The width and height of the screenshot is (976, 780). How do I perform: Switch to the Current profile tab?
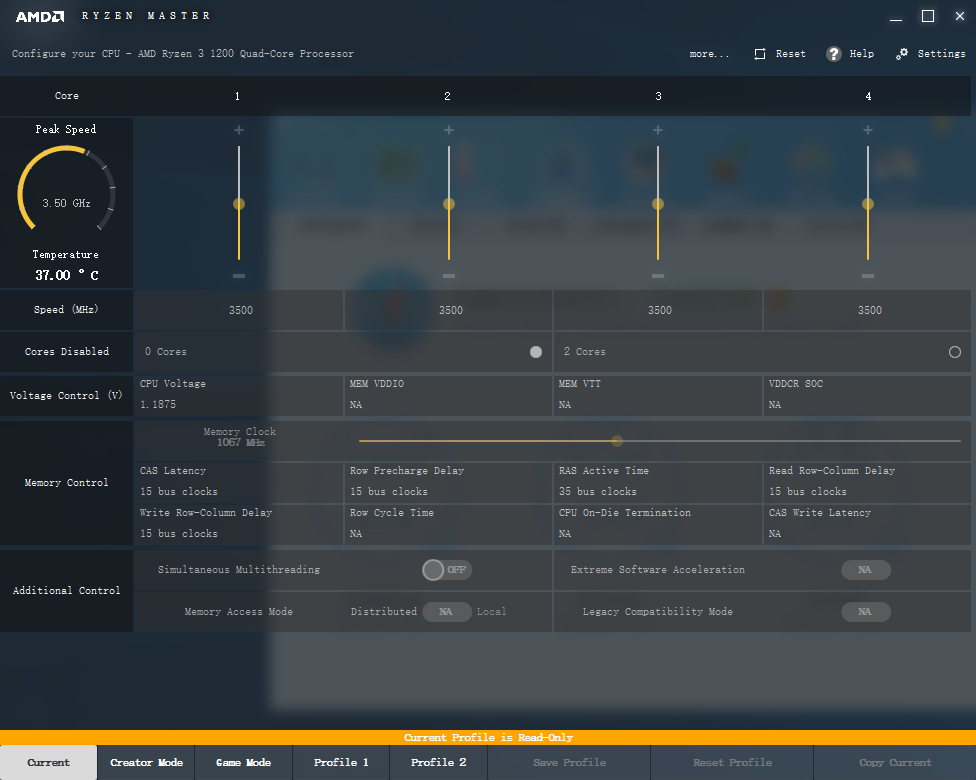pos(49,763)
